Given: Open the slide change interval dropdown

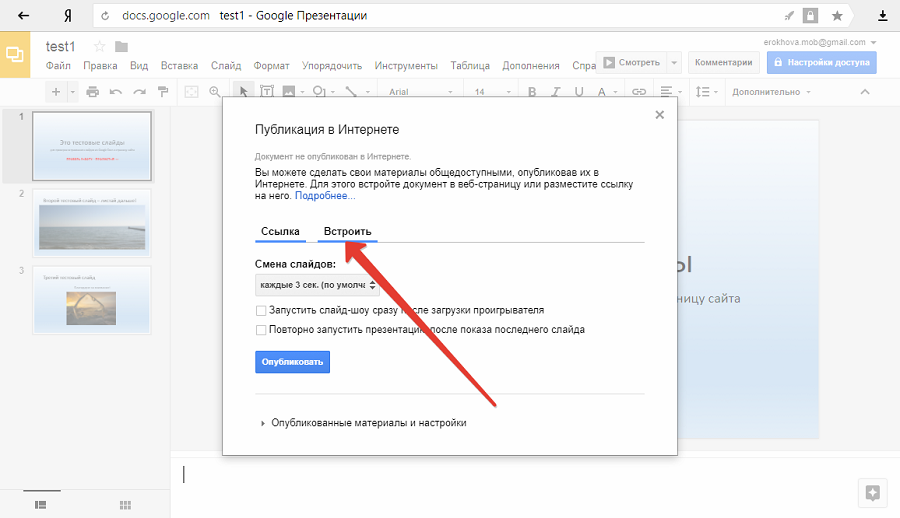Looking at the screenshot, I should coord(317,286).
